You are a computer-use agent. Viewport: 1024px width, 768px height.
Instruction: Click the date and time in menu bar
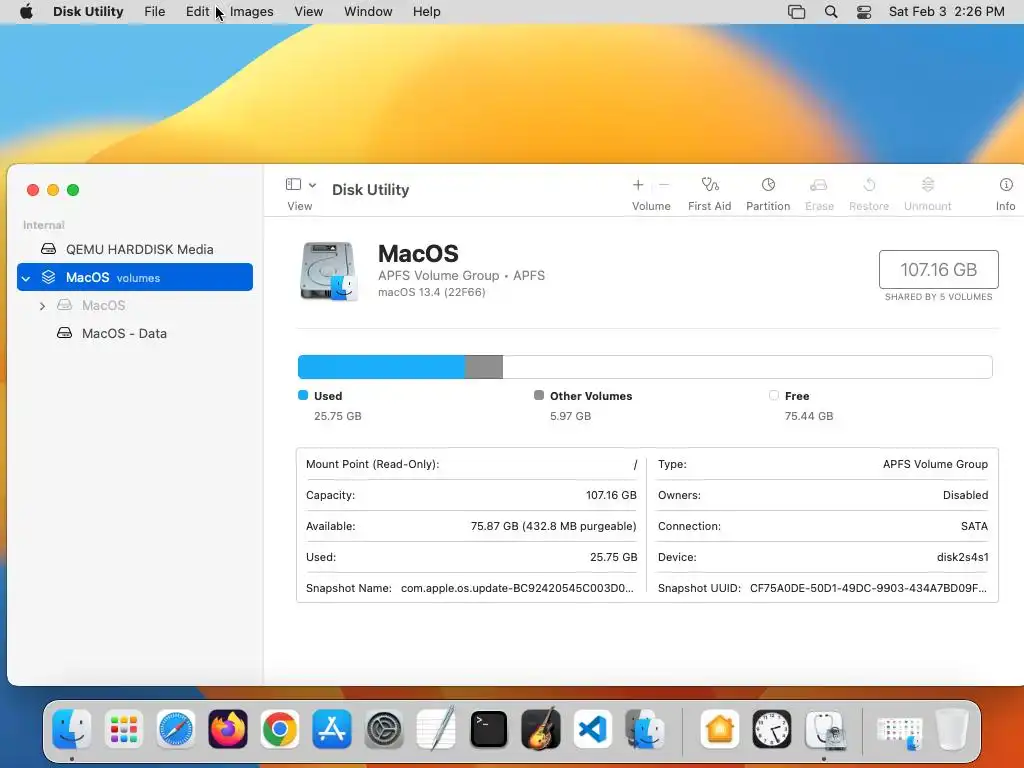click(946, 12)
